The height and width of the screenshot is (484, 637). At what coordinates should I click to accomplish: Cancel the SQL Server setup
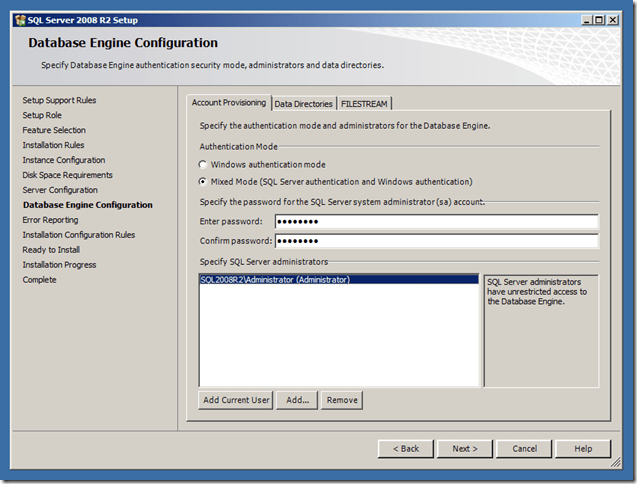(524, 449)
